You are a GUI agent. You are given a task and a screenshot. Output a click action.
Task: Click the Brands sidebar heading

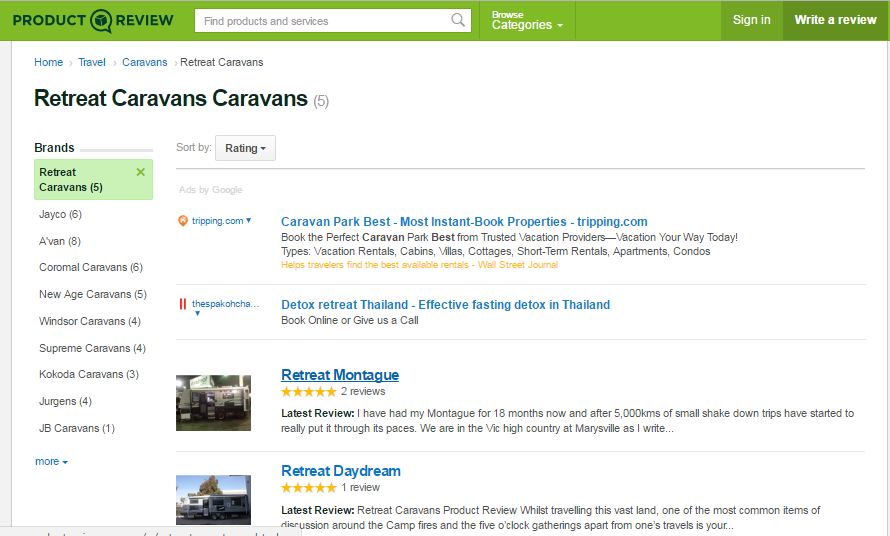coord(54,148)
